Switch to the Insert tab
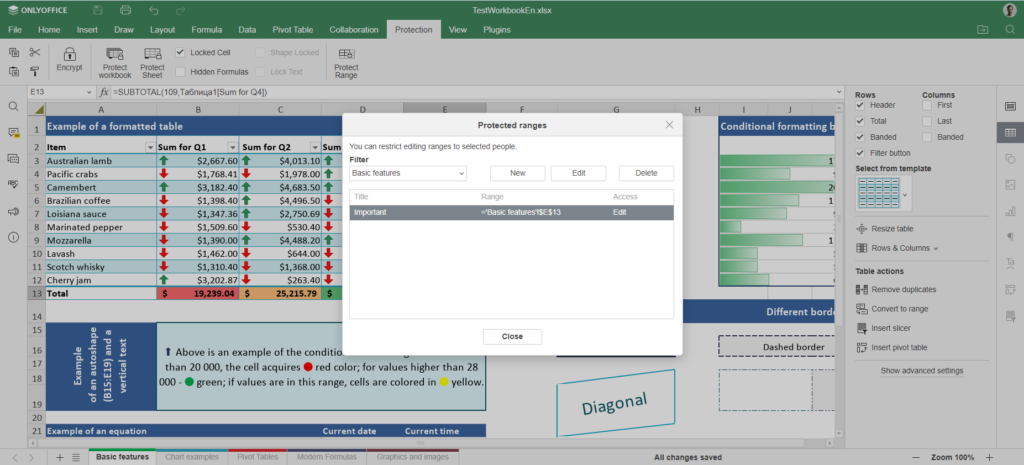This screenshot has width=1024, height=465. tap(88, 29)
